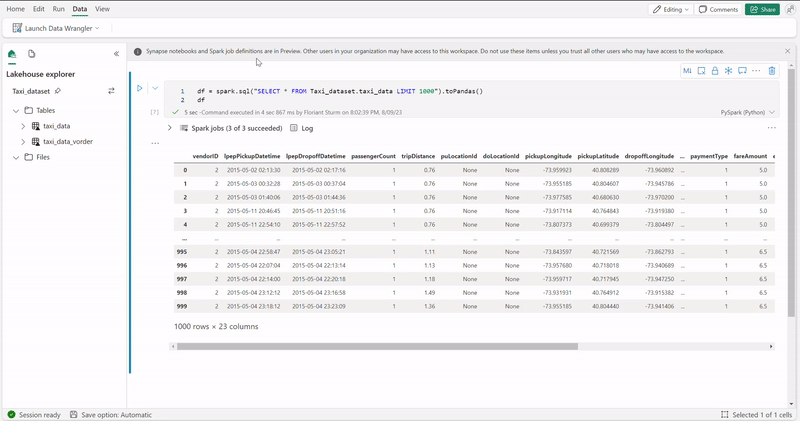The height and width of the screenshot is (421, 800).
Task: Open the Run menu tab
Action: point(59,9)
